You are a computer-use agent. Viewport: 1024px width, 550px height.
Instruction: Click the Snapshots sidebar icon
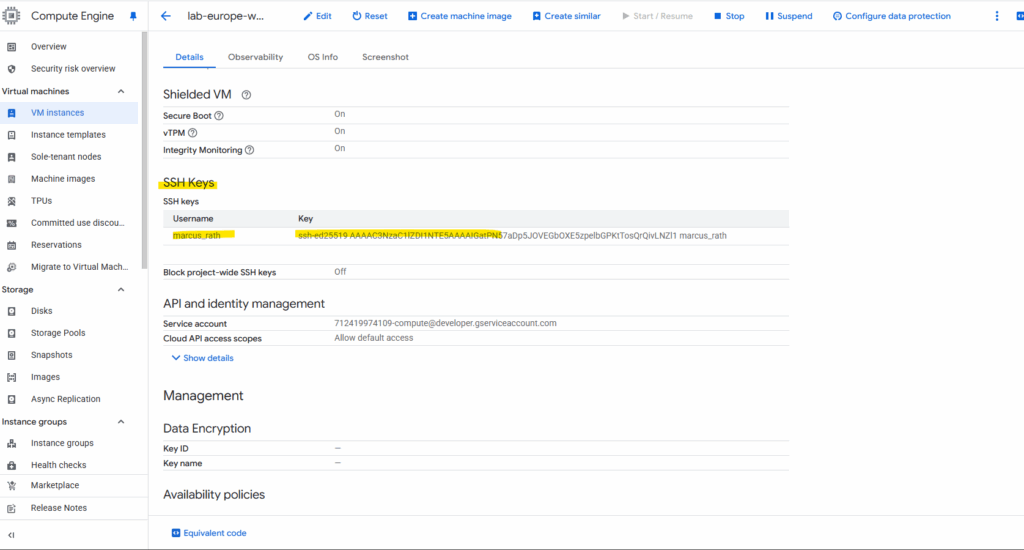[x=11, y=355]
